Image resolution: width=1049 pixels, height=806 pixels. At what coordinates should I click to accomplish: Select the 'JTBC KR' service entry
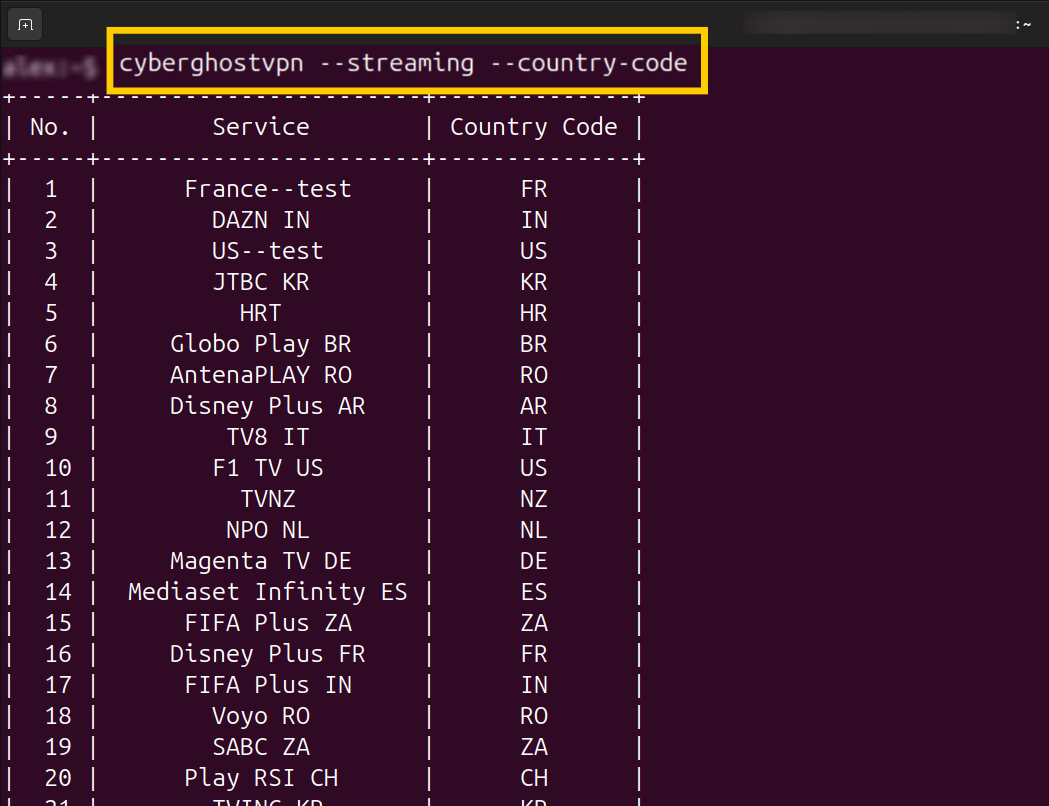(x=260, y=282)
